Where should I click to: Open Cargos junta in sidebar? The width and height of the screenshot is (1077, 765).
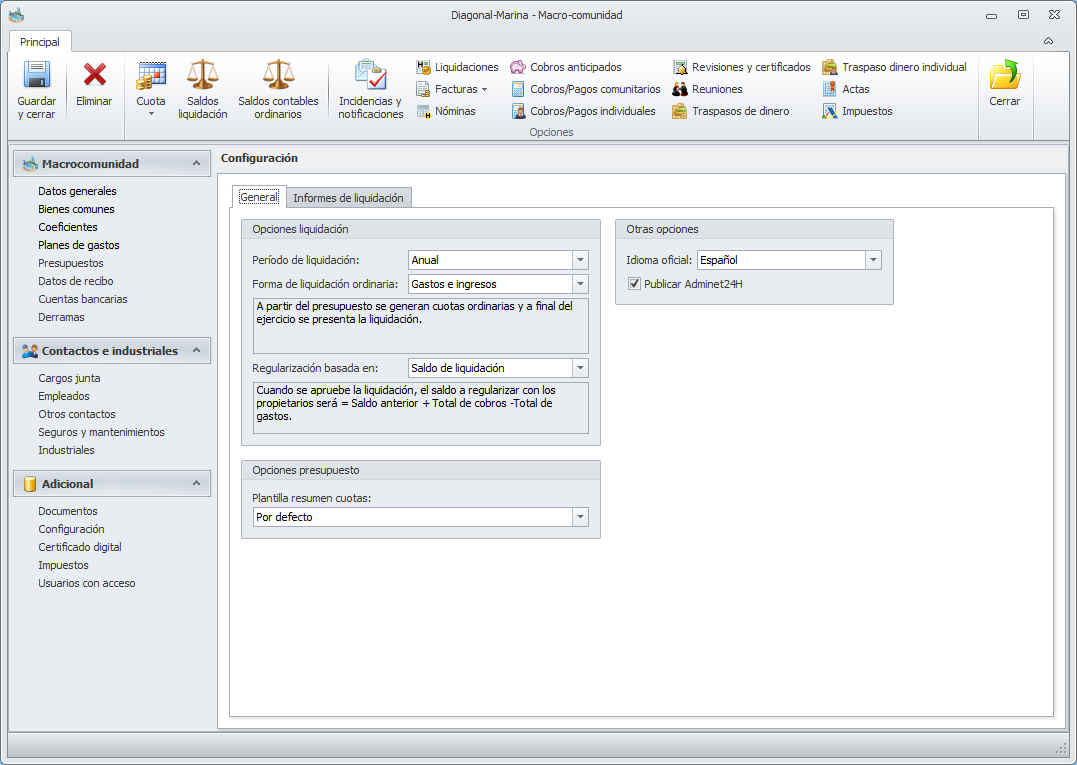[69, 378]
